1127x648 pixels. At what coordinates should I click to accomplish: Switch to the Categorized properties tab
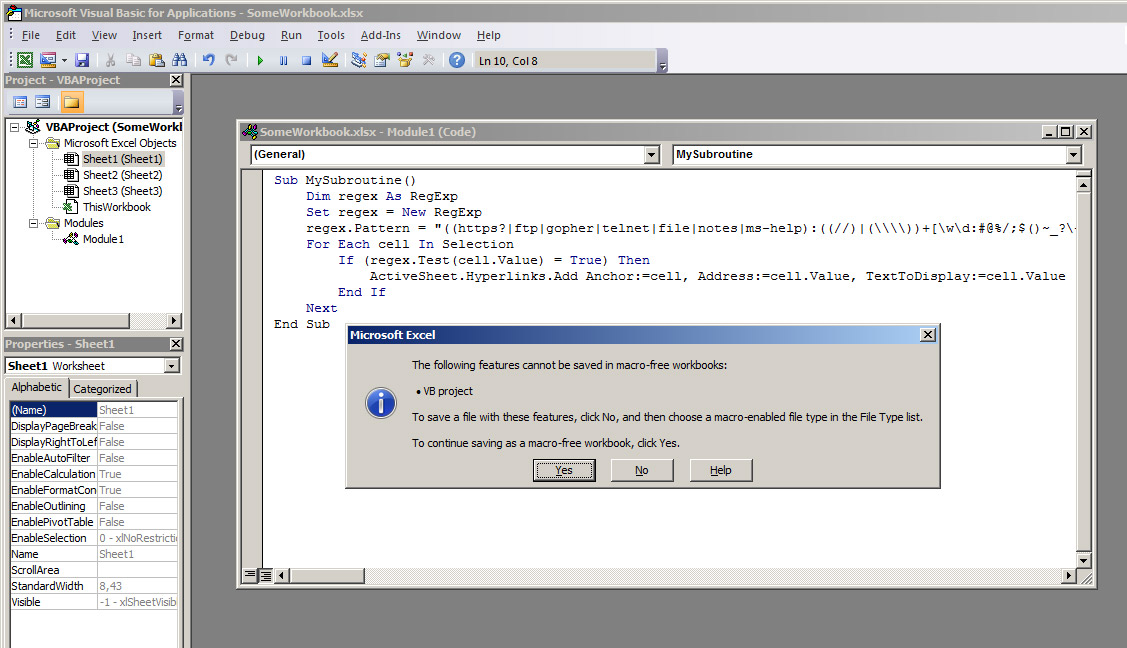coord(102,389)
